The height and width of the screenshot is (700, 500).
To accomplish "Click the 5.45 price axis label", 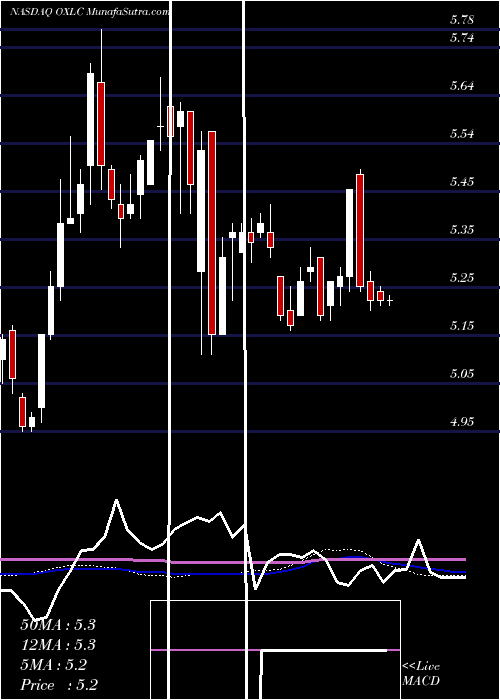I will pyautogui.click(x=462, y=181).
